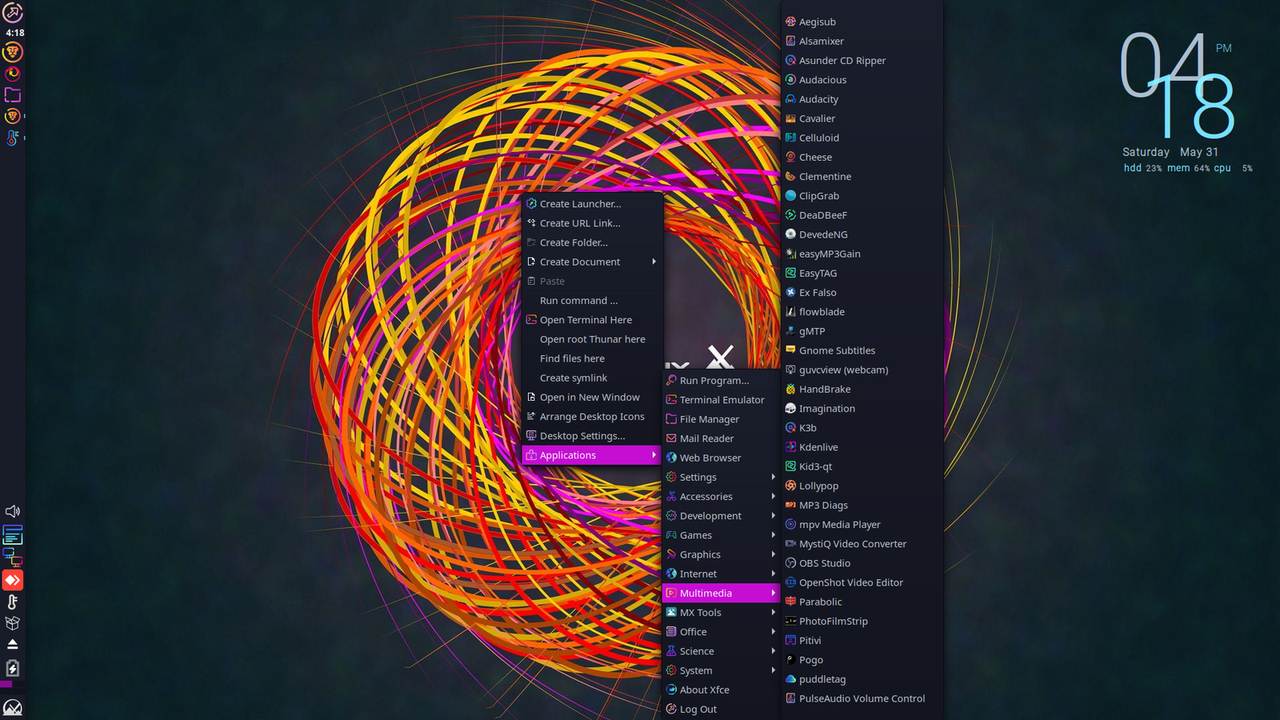Expand the Settings submenu
1280x720 pixels.
pyautogui.click(x=720, y=477)
